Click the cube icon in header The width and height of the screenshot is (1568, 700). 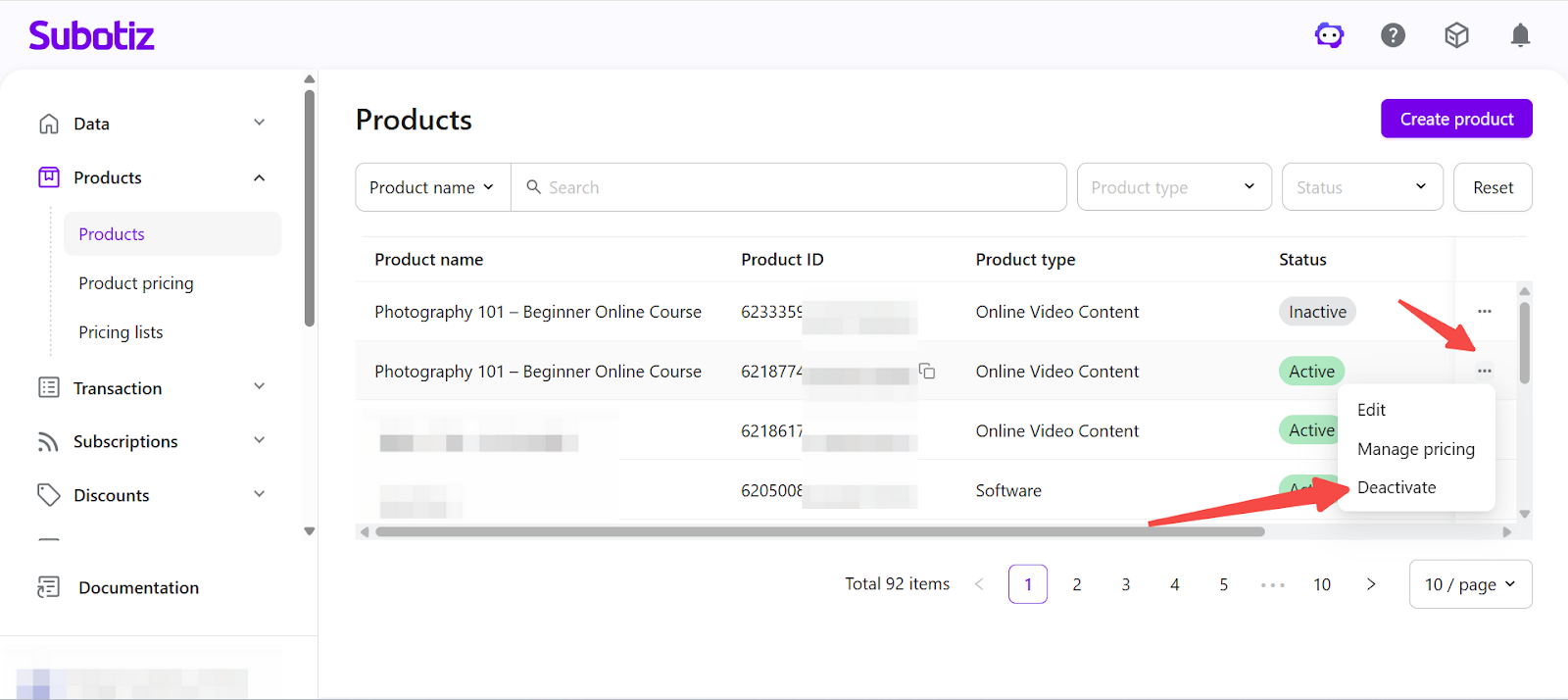(1456, 36)
